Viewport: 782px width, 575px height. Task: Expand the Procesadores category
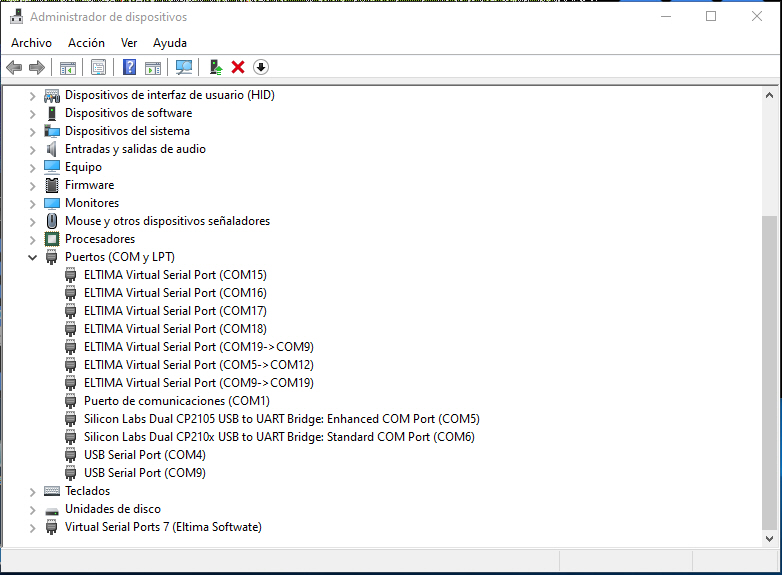tap(32, 239)
